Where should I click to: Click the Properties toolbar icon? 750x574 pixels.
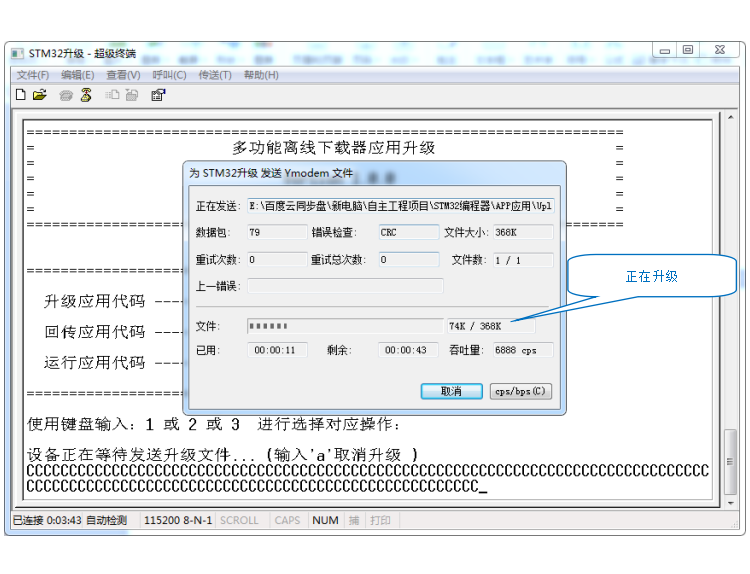pos(158,95)
